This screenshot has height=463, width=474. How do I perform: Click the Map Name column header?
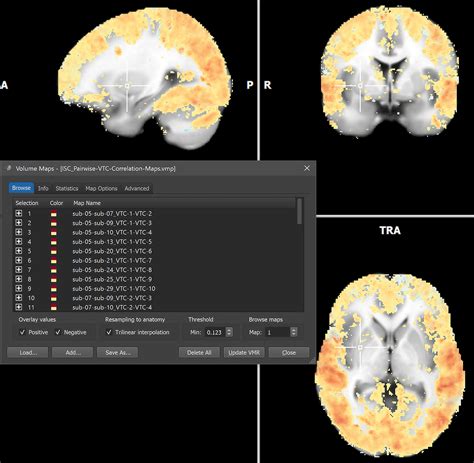(x=87, y=203)
